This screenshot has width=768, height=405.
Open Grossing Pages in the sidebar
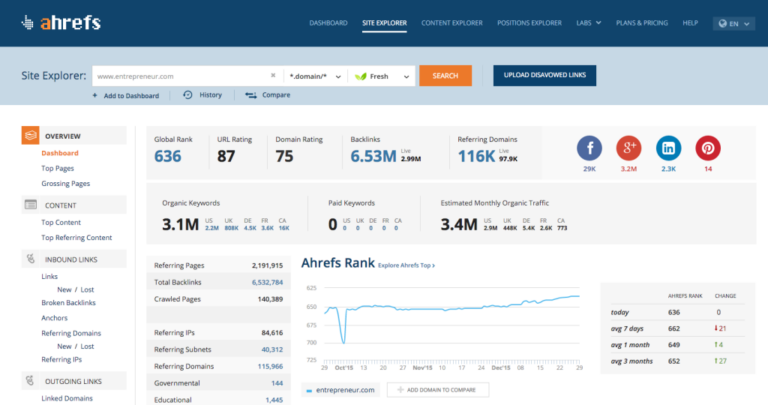click(66, 183)
